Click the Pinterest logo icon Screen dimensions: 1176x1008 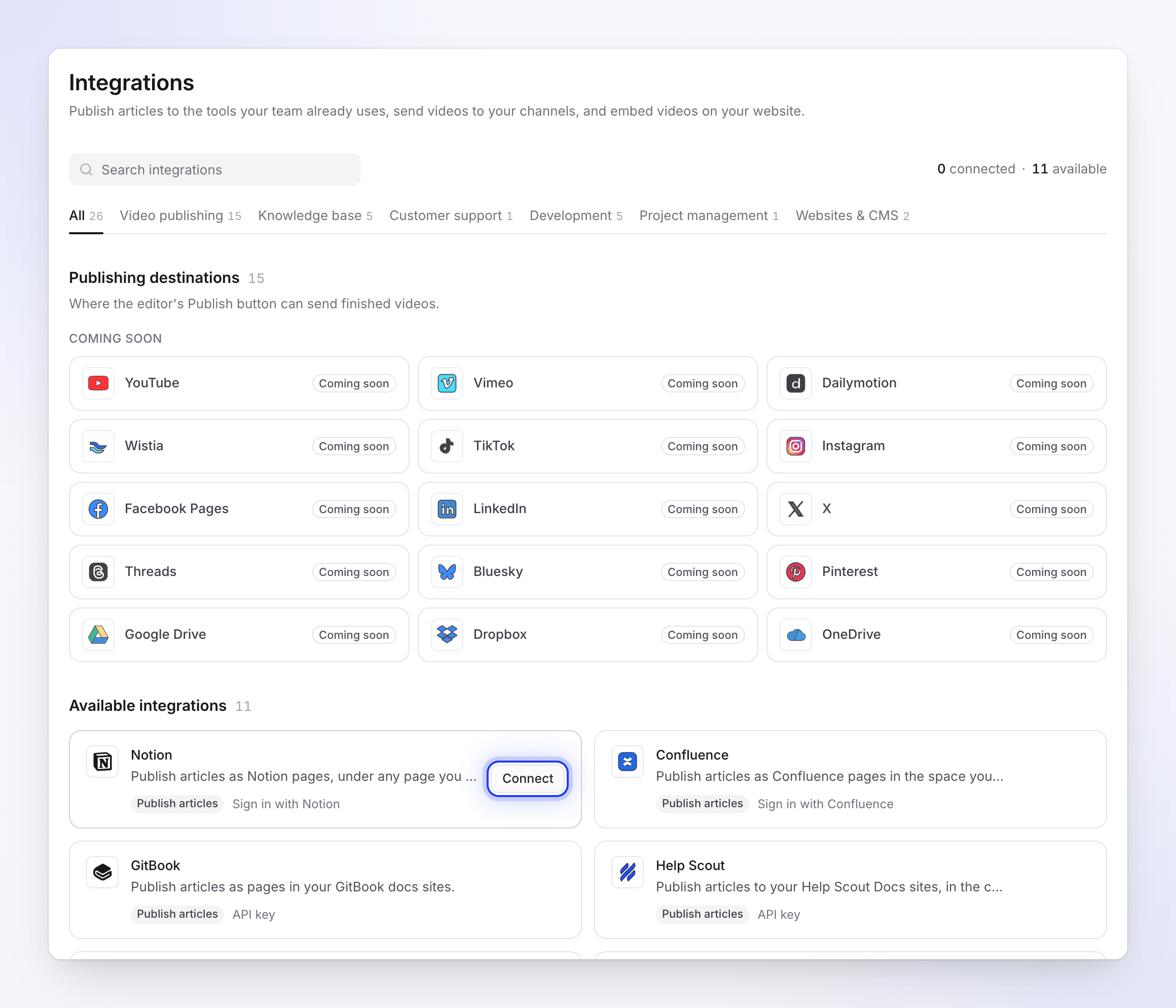796,572
